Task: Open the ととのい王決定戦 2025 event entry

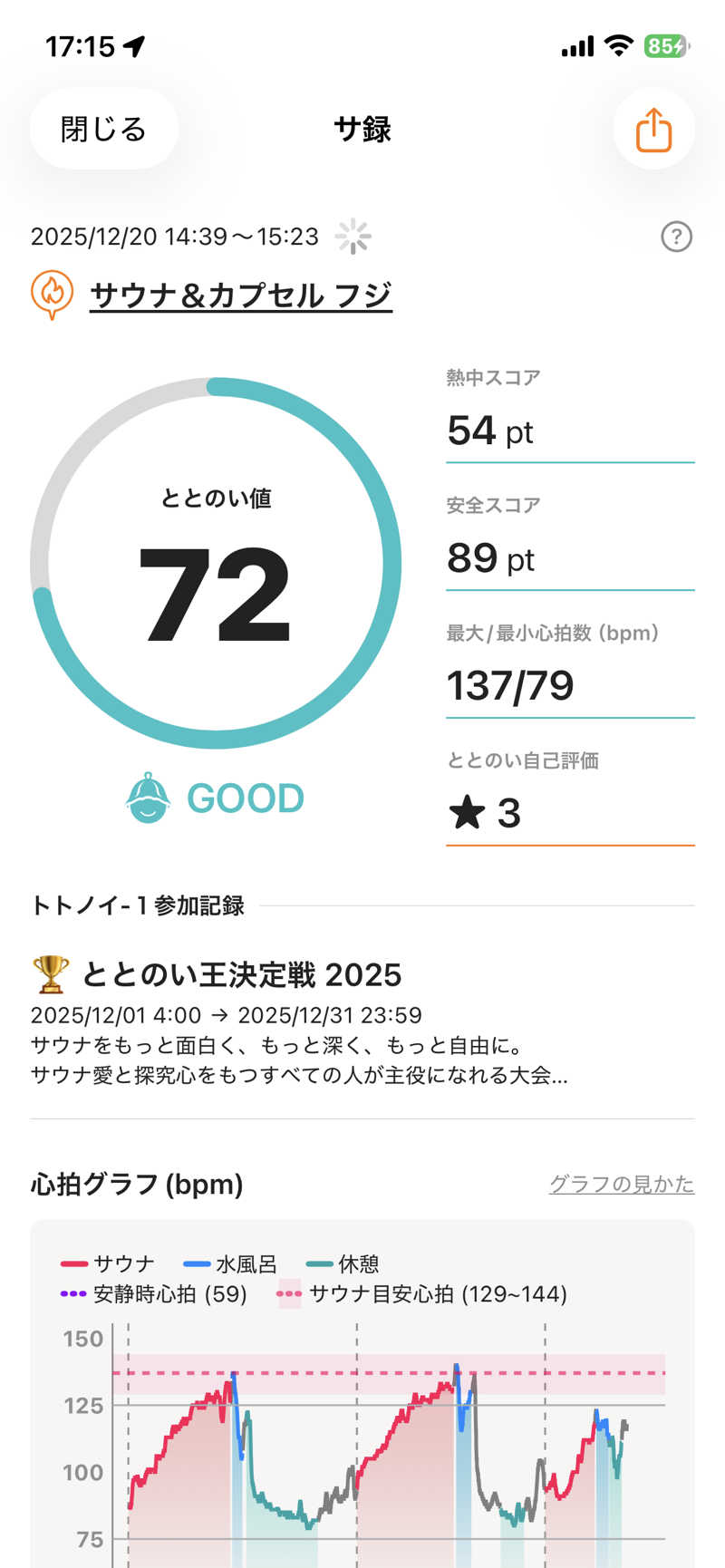Action: 241,975
